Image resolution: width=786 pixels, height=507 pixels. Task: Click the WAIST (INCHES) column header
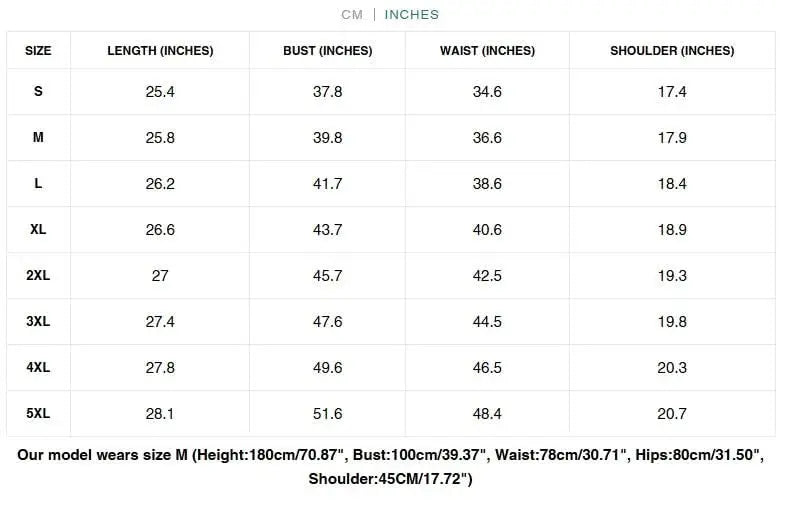pos(487,51)
